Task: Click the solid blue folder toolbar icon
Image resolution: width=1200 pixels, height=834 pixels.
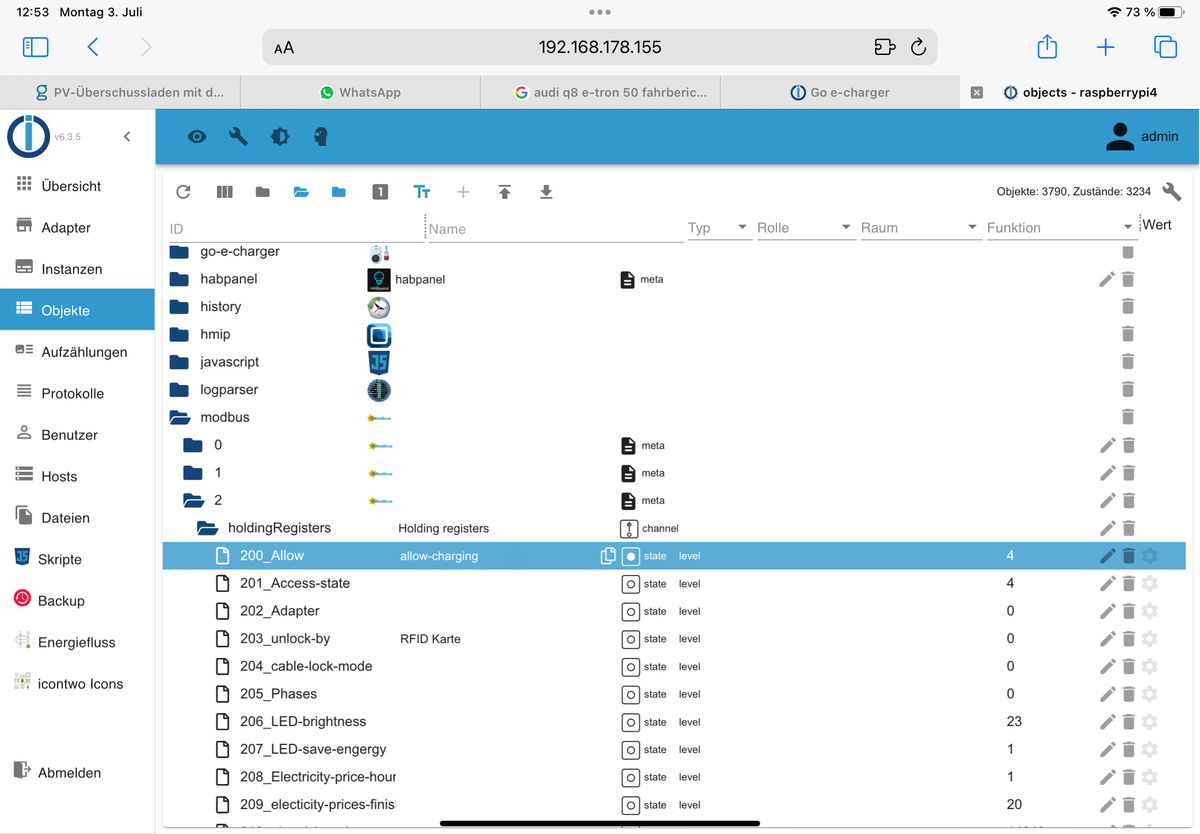Action: click(x=339, y=192)
